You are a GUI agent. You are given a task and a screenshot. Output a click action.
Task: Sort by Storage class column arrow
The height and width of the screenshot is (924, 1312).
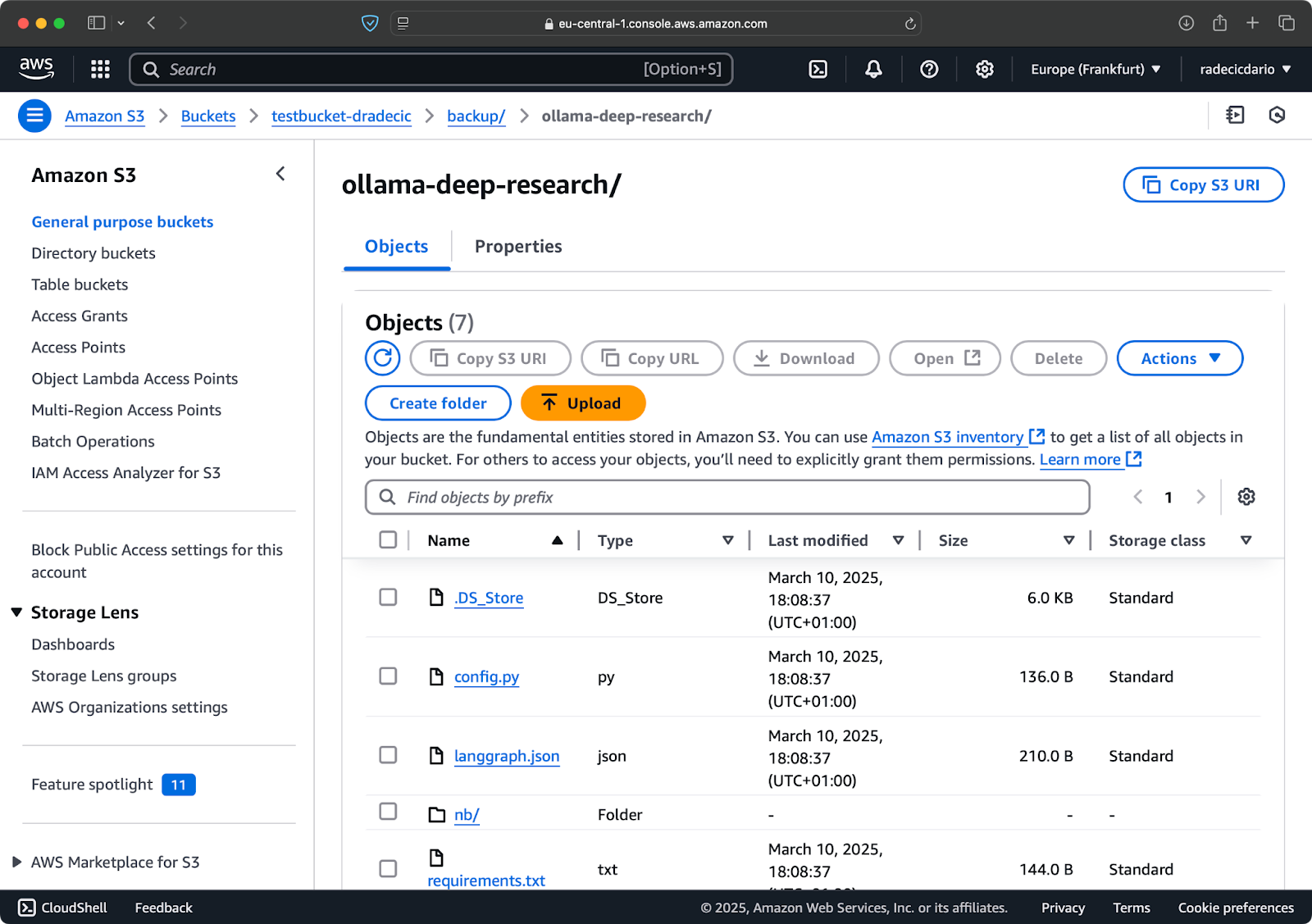point(1246,540)
